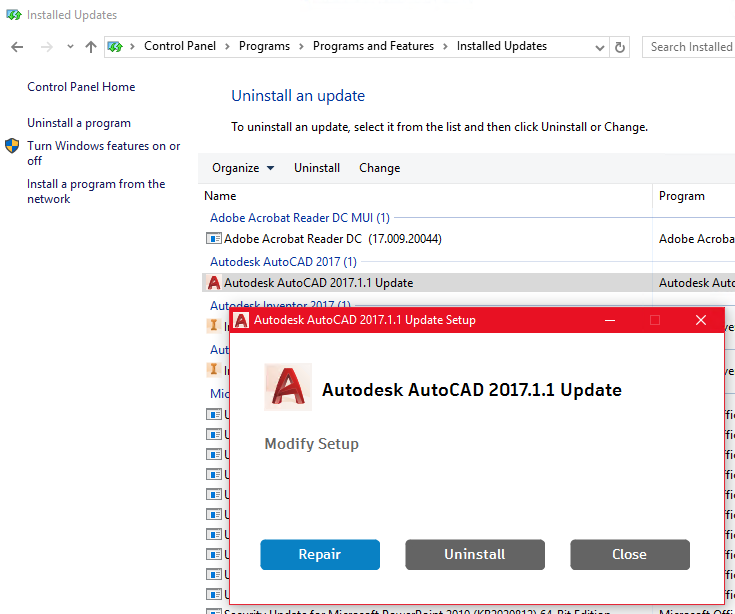Click the Uninstall button in AutoCAD setup dialog
The height and width of the screenshot is (614, 735).
click(x=475, y=554)
